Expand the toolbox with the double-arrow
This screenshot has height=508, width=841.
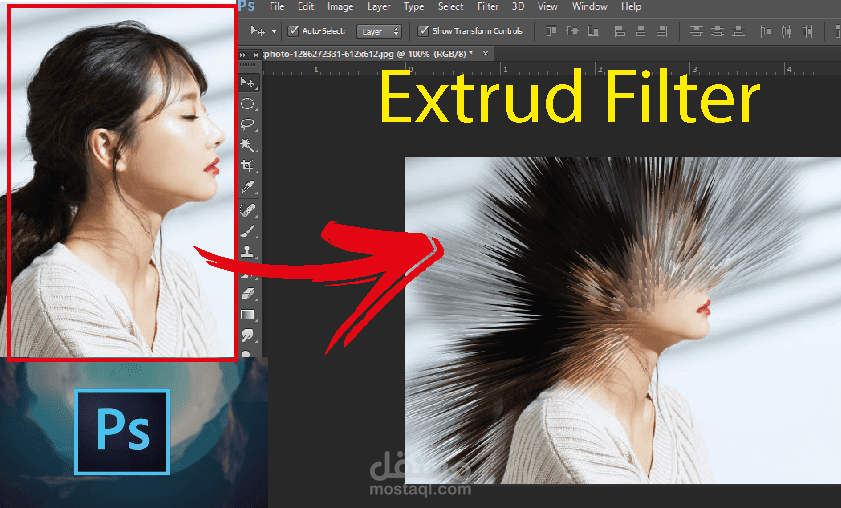tap(242, 54)
